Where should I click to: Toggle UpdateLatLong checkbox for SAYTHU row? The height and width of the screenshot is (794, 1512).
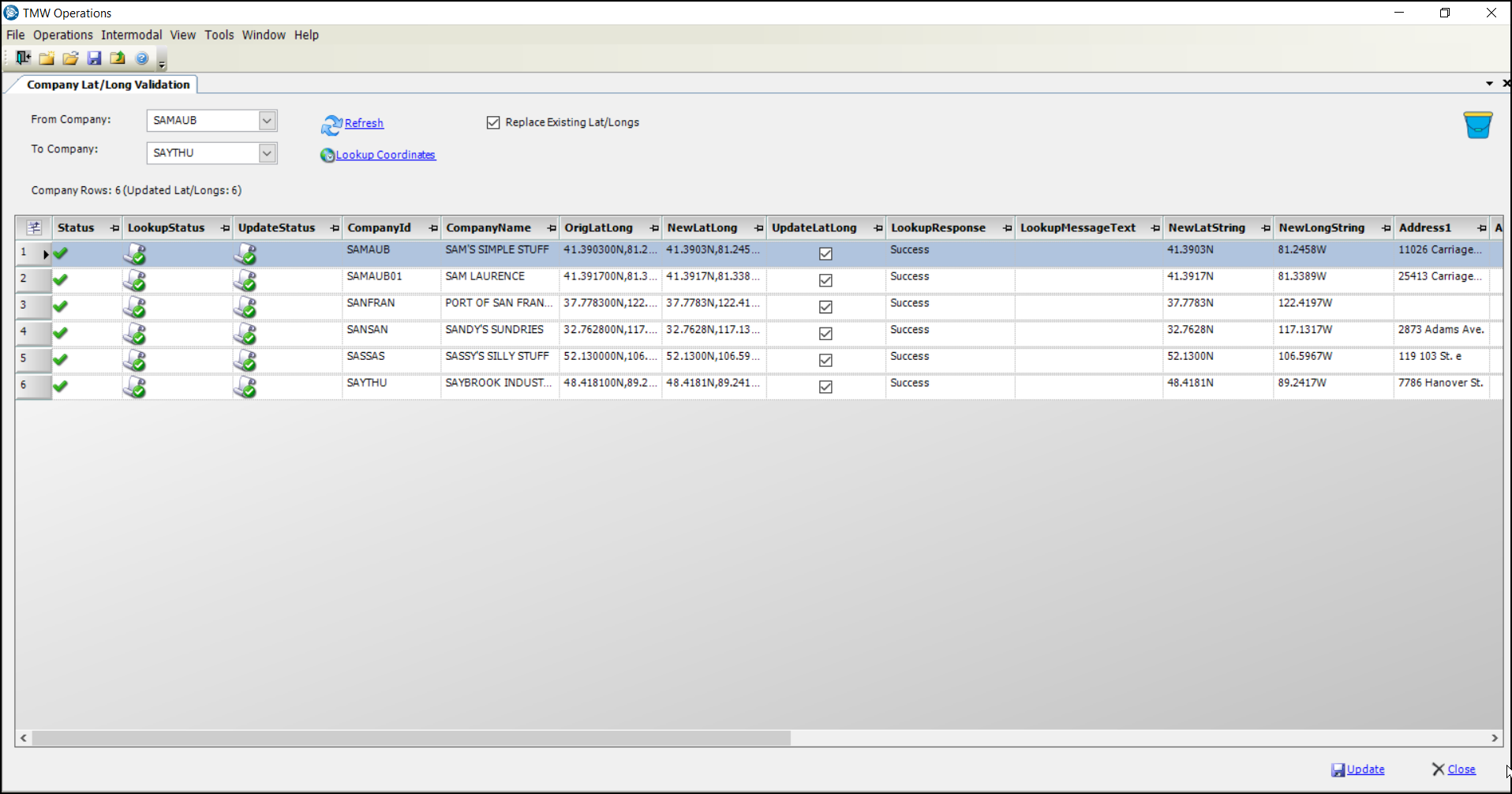coord(825,387)
